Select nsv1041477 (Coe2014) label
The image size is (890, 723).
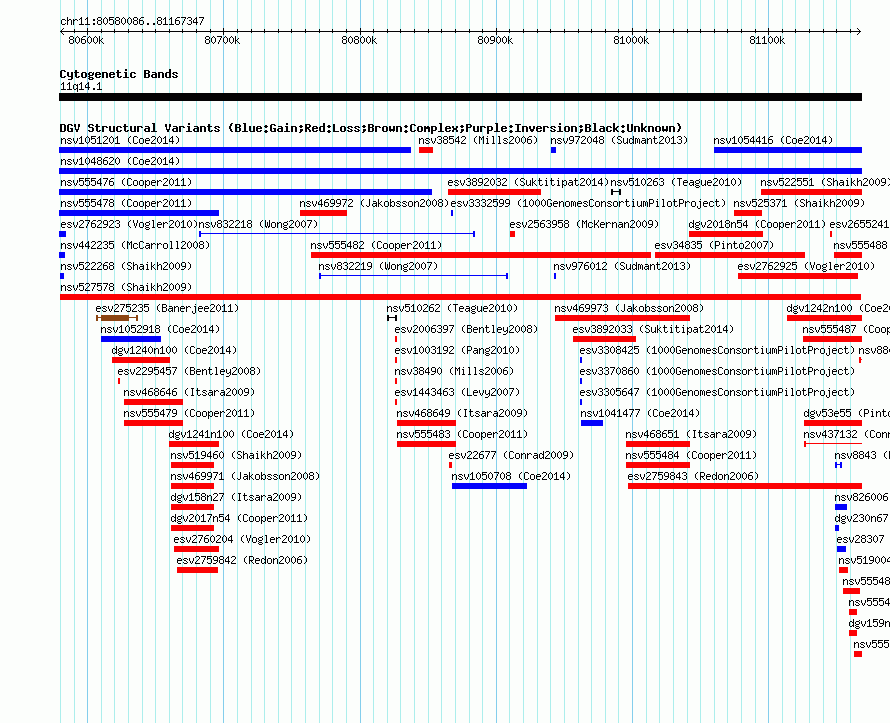[640, 413]
